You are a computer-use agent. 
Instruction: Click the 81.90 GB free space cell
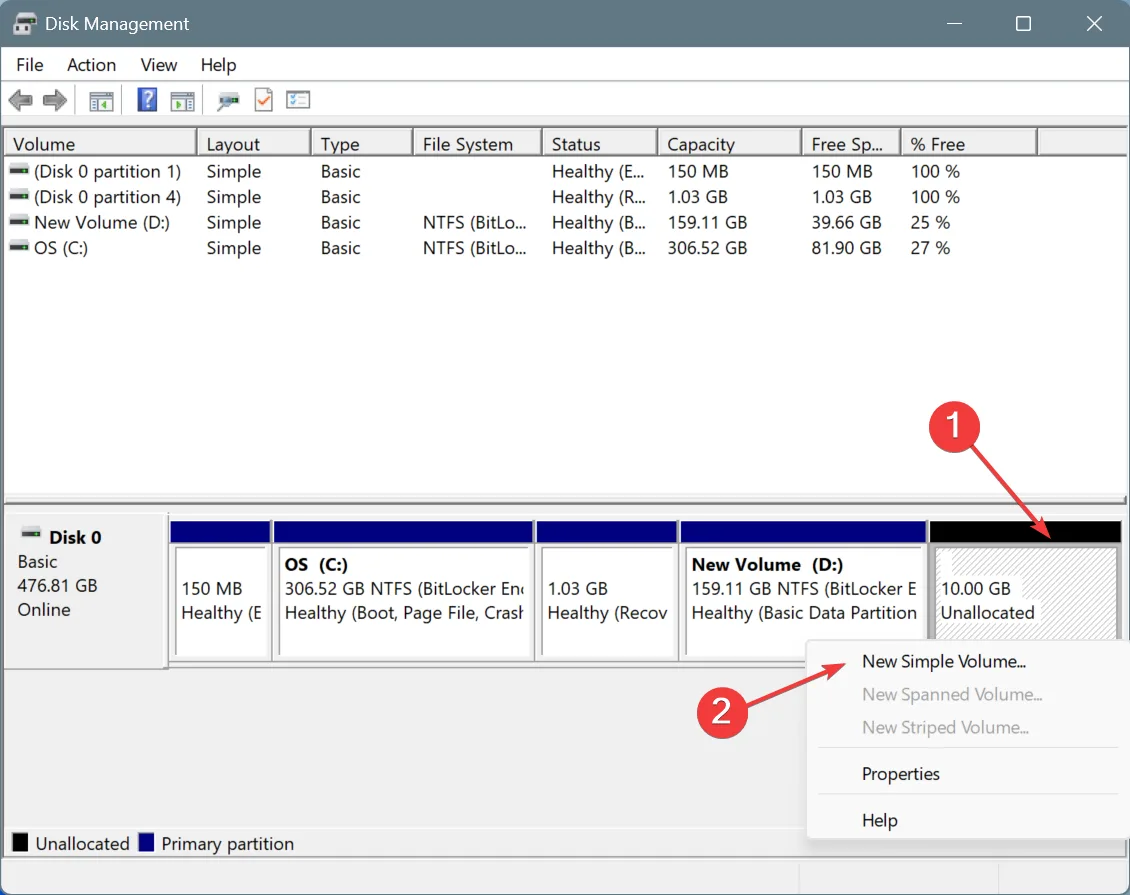(x=846, y=248)
